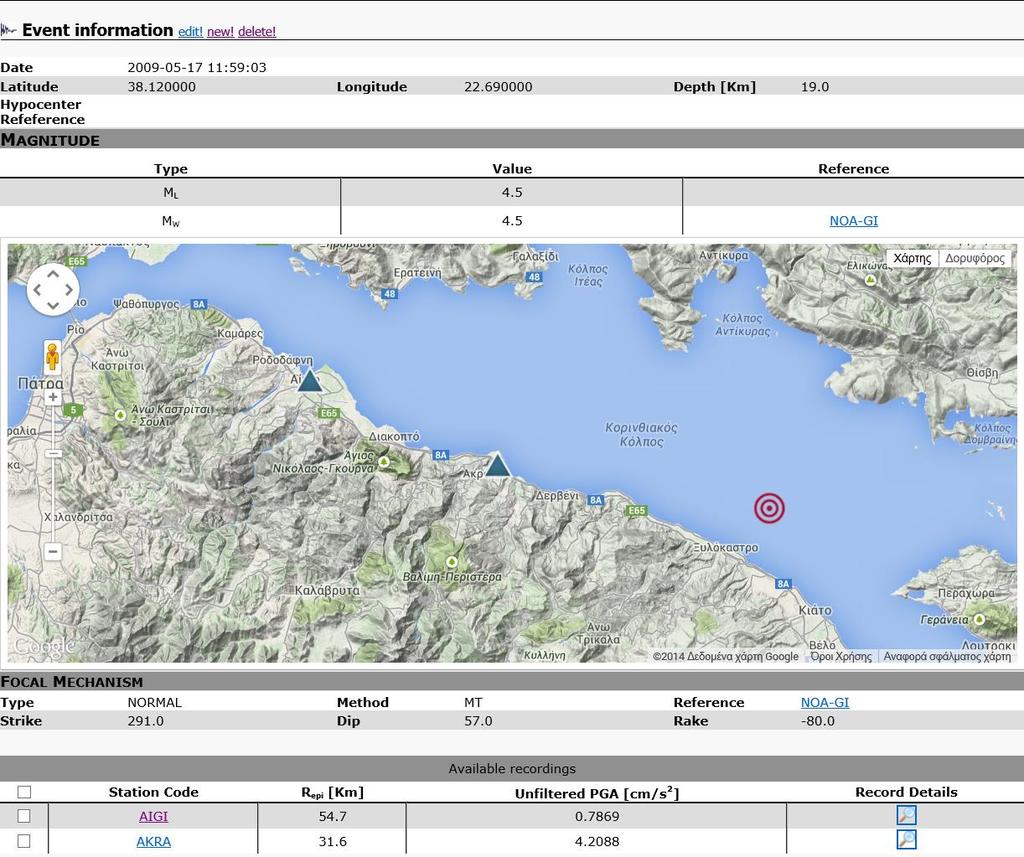1024x857 pixels.
Task: Click the Γεράνεια park marker icon
Action: pyautogui.click(x=979, y=619)
